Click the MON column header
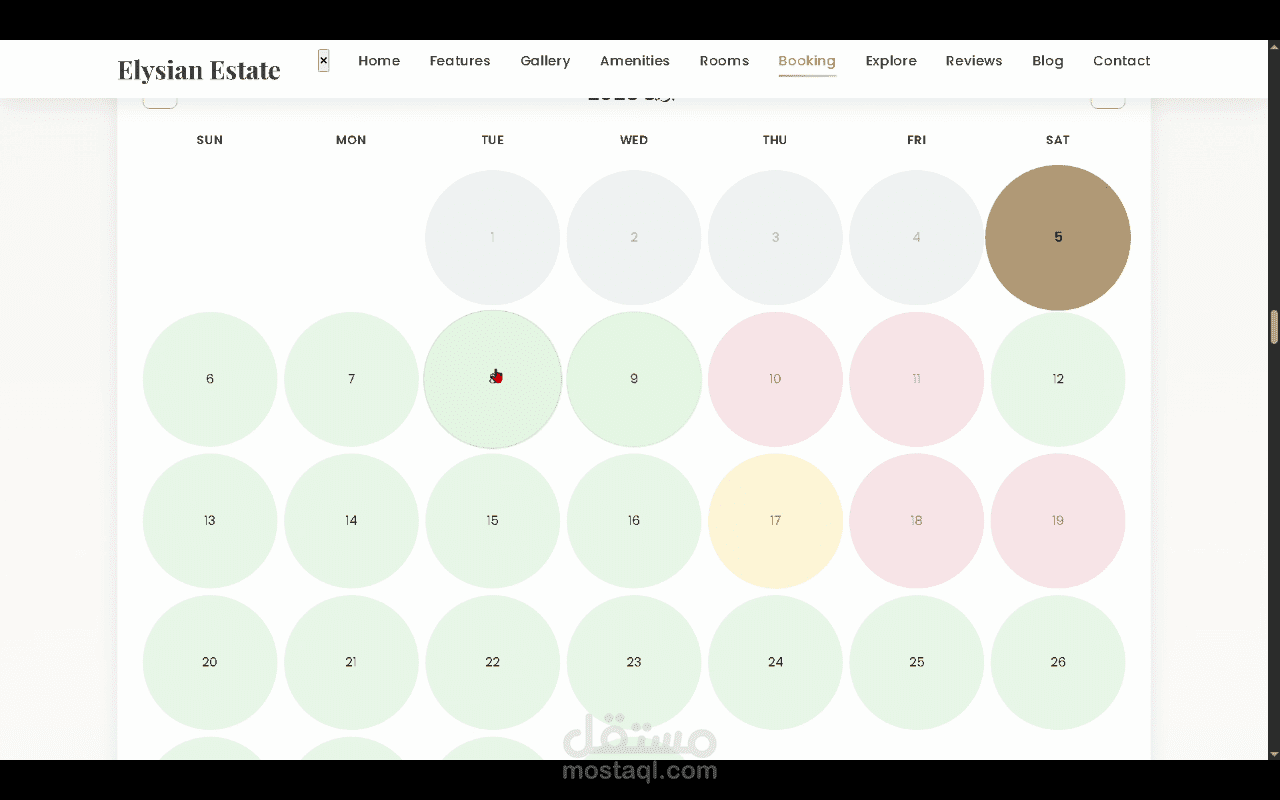Viewport: 1280px width, 800px height. pyautogui.click(x=351, y=140)
